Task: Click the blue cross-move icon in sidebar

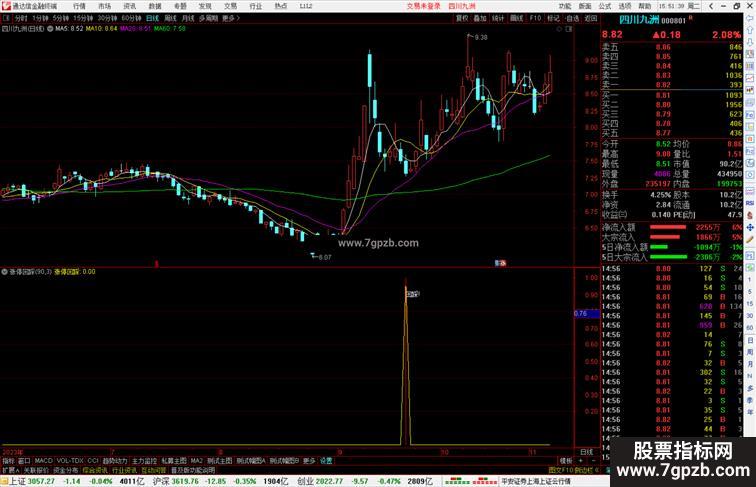Action: pos(750,227)
